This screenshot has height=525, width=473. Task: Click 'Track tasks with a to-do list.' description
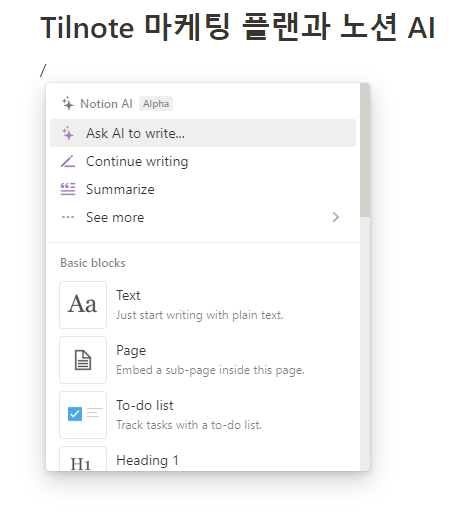pyautogui.click(x=189, y=425)
